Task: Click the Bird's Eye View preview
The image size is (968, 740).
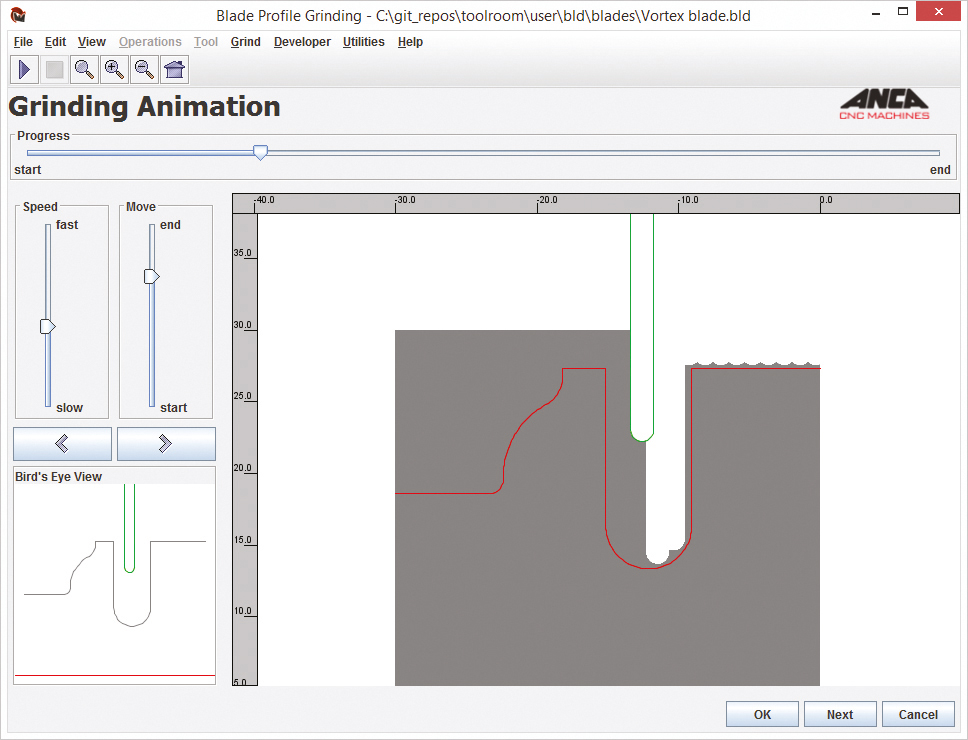Action: 115,583
